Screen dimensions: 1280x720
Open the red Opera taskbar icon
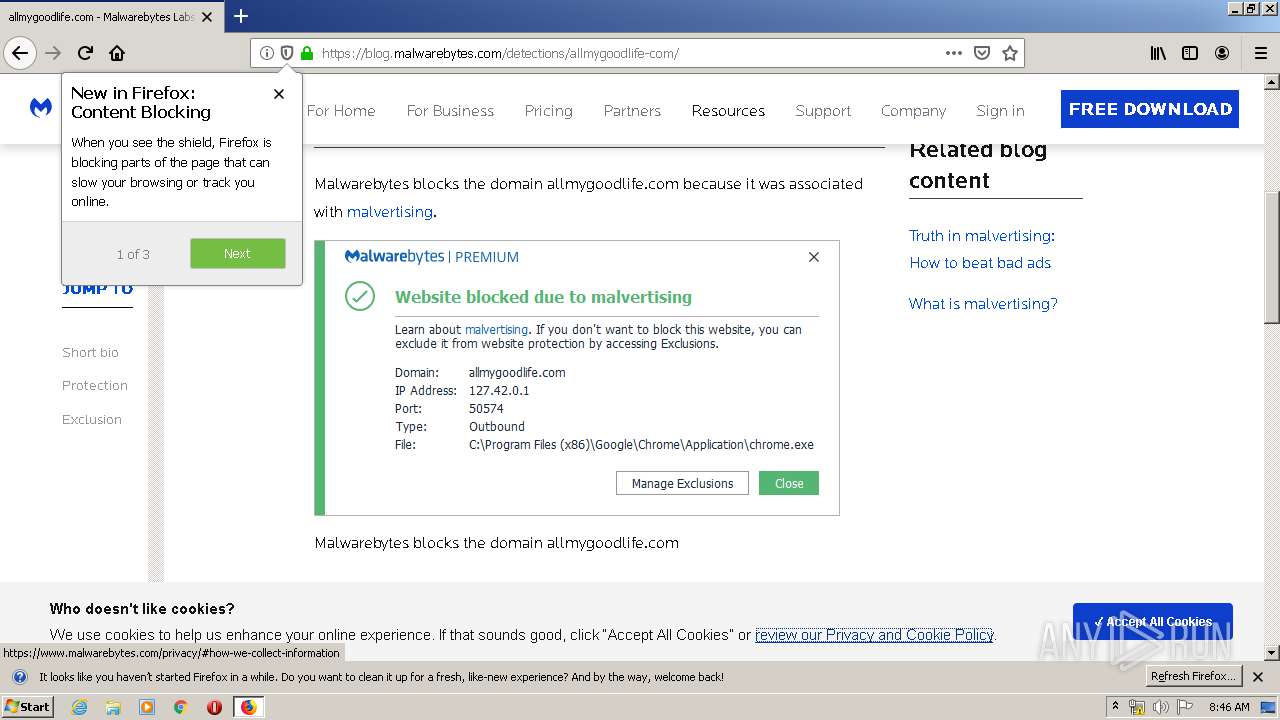(x=214, y=707)
